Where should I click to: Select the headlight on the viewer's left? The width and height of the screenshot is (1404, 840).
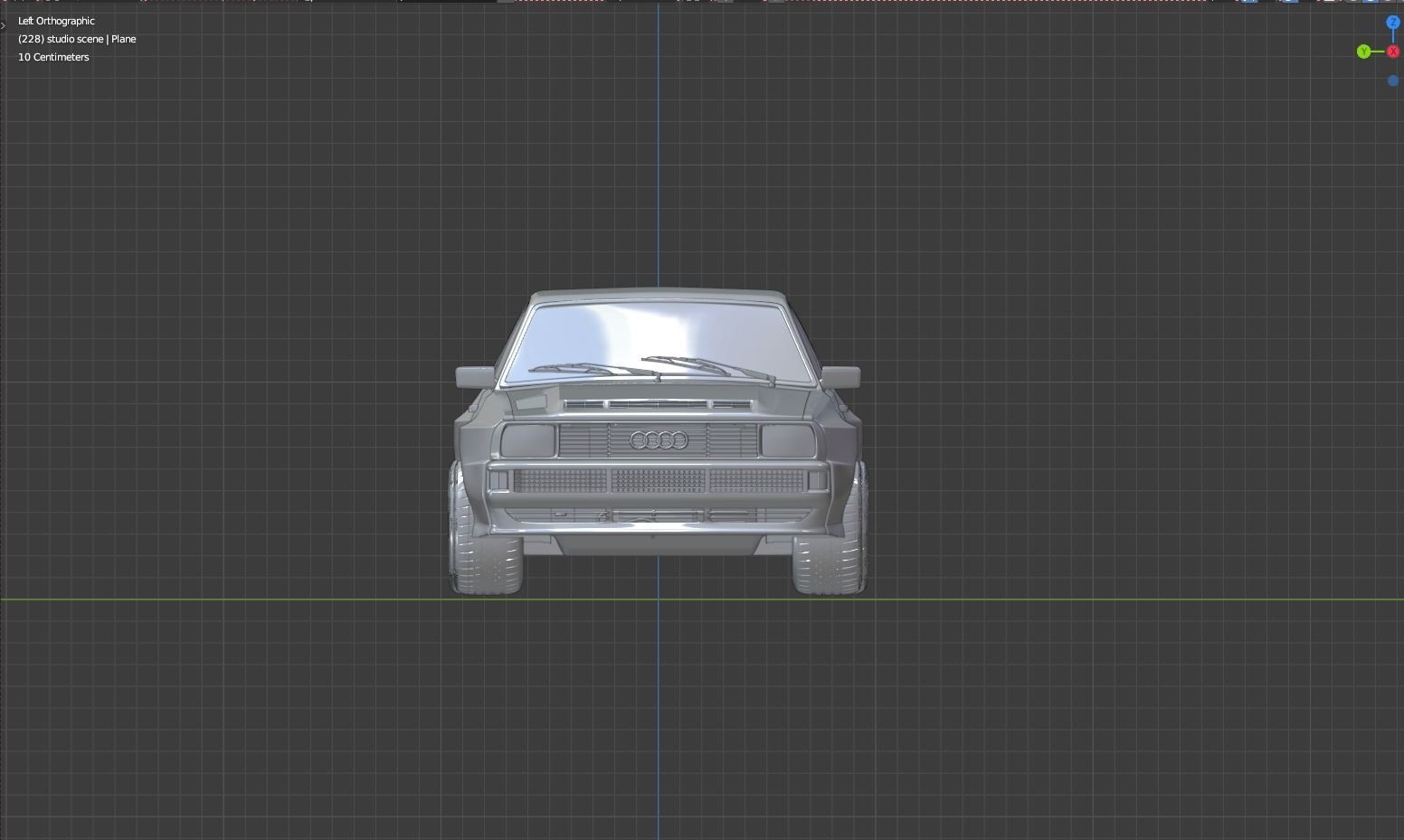(527, 440)
